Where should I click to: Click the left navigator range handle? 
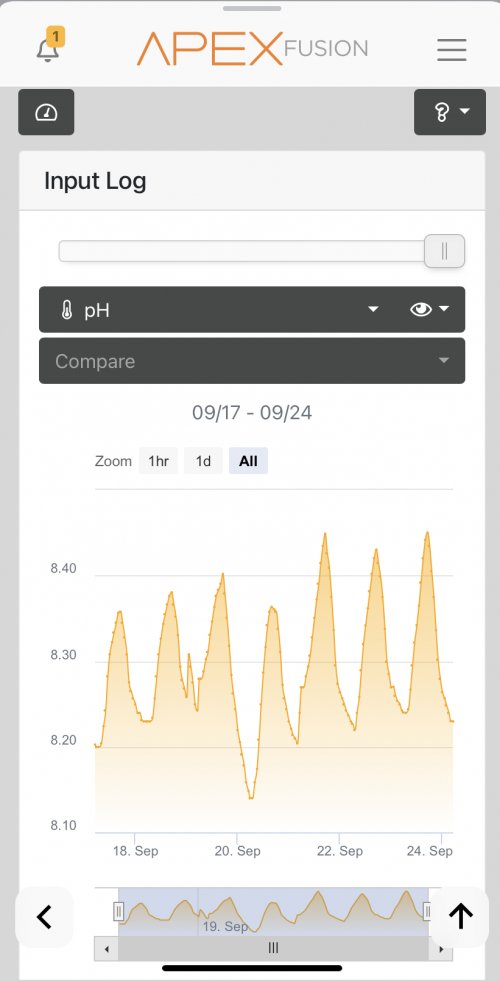pyautogui.click(x=119, y=912)
